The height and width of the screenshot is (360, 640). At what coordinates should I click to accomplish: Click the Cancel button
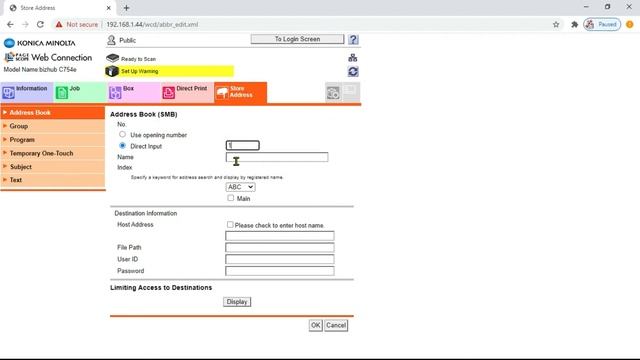pos(336,325)
